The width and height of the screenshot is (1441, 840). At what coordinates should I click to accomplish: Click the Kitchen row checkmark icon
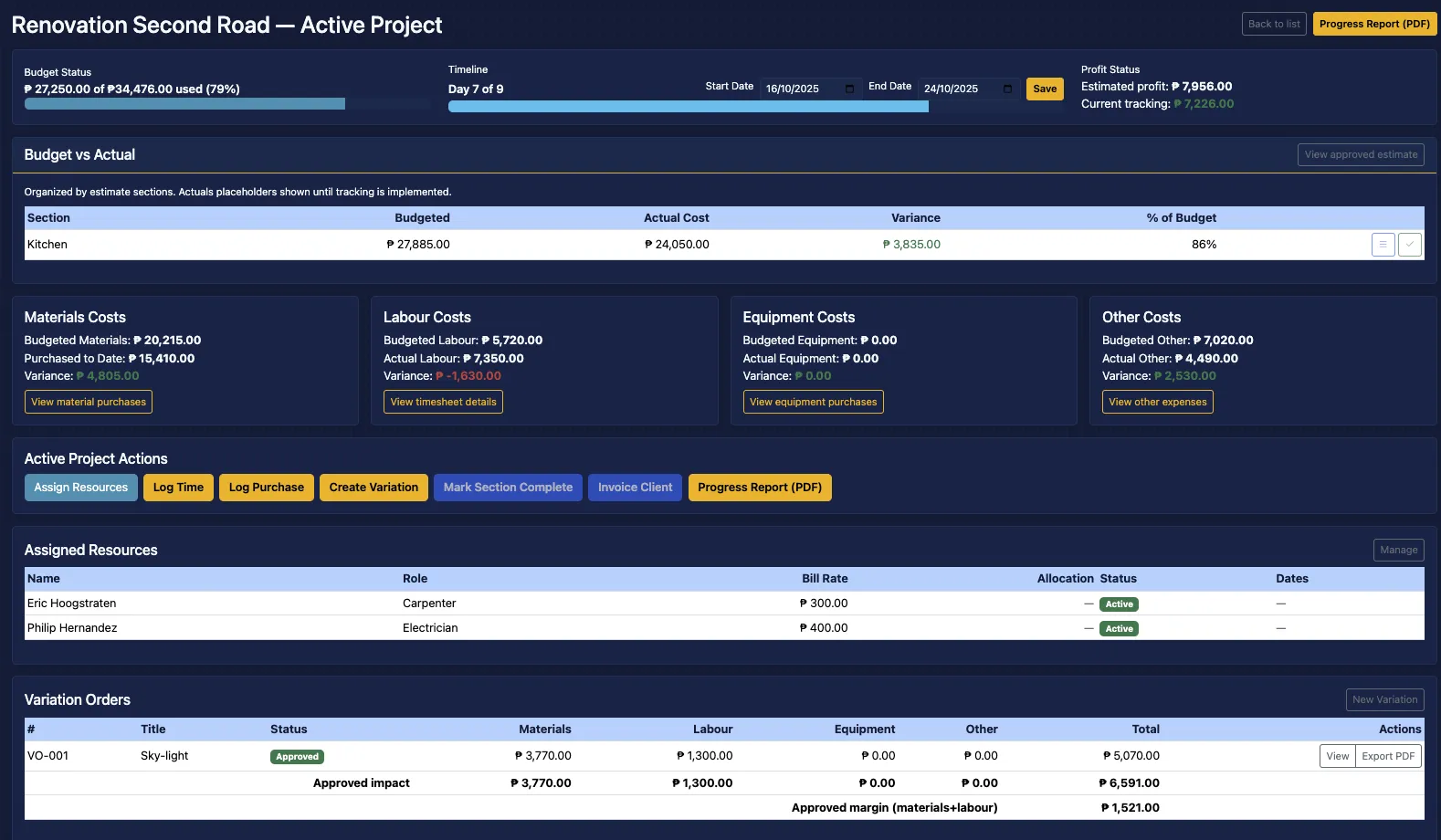click(1410, 245)
